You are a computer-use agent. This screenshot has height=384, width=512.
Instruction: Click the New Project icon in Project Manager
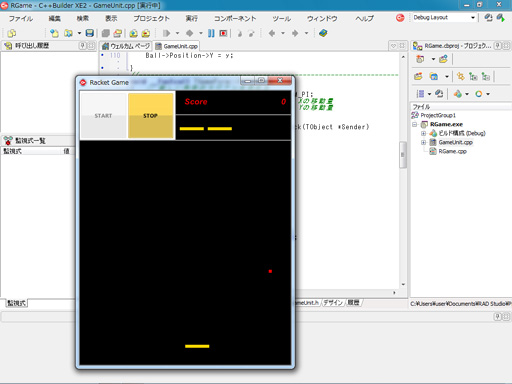443,59
